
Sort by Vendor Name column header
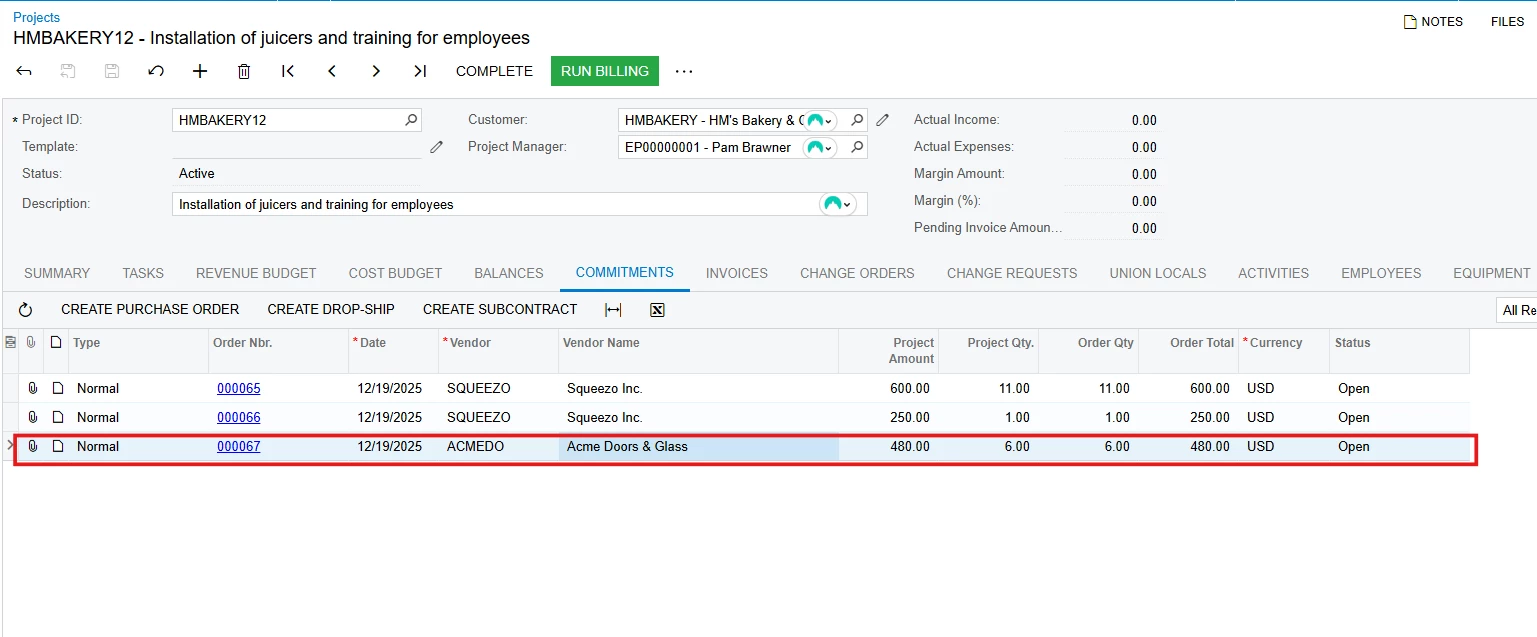point(601,342)
